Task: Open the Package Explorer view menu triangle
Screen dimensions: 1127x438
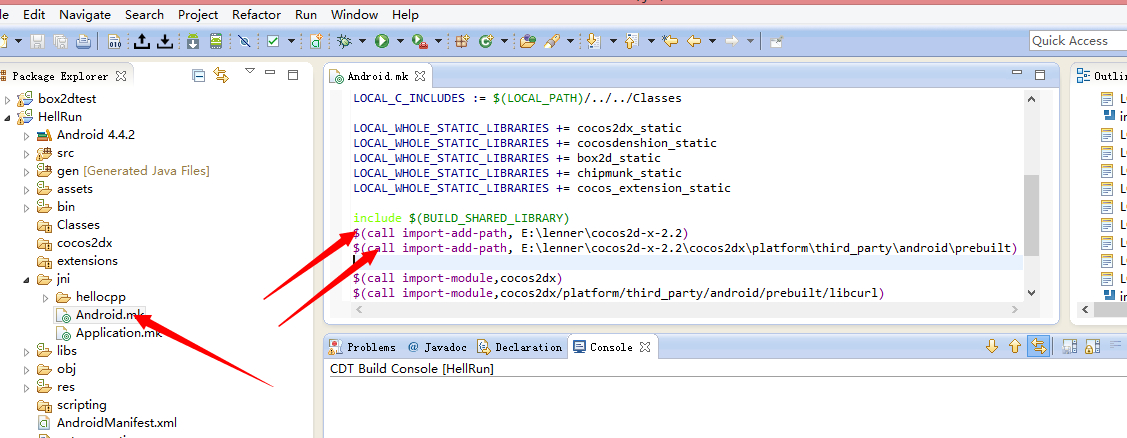Action: click(249, 72)
